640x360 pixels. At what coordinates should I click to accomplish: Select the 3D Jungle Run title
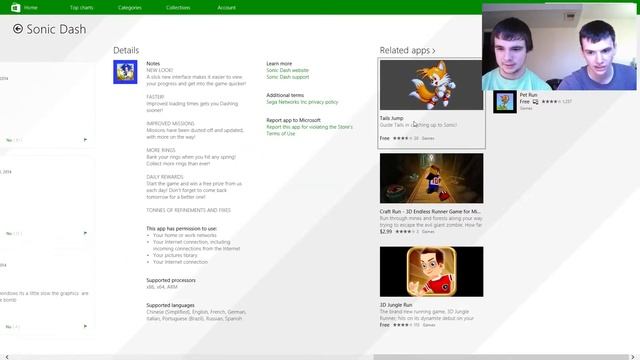pyautogui.click(x=396, y=305)
